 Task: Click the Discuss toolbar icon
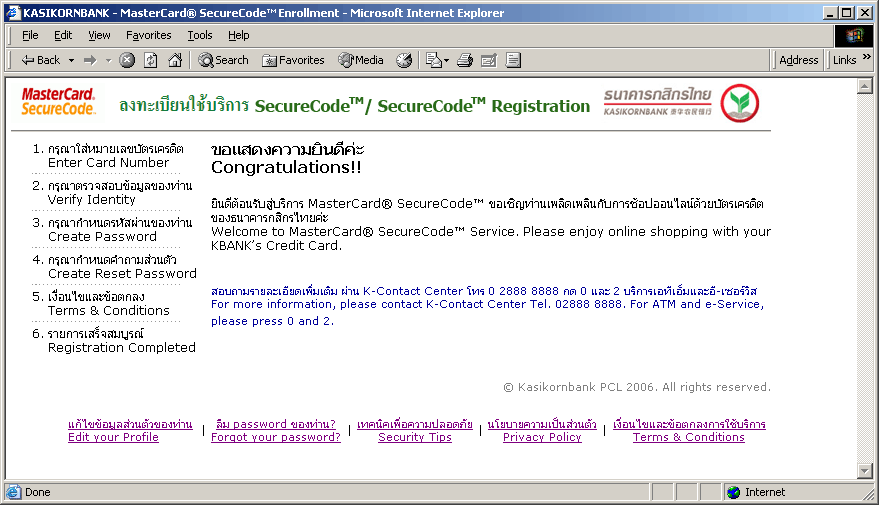pos(513,60)
